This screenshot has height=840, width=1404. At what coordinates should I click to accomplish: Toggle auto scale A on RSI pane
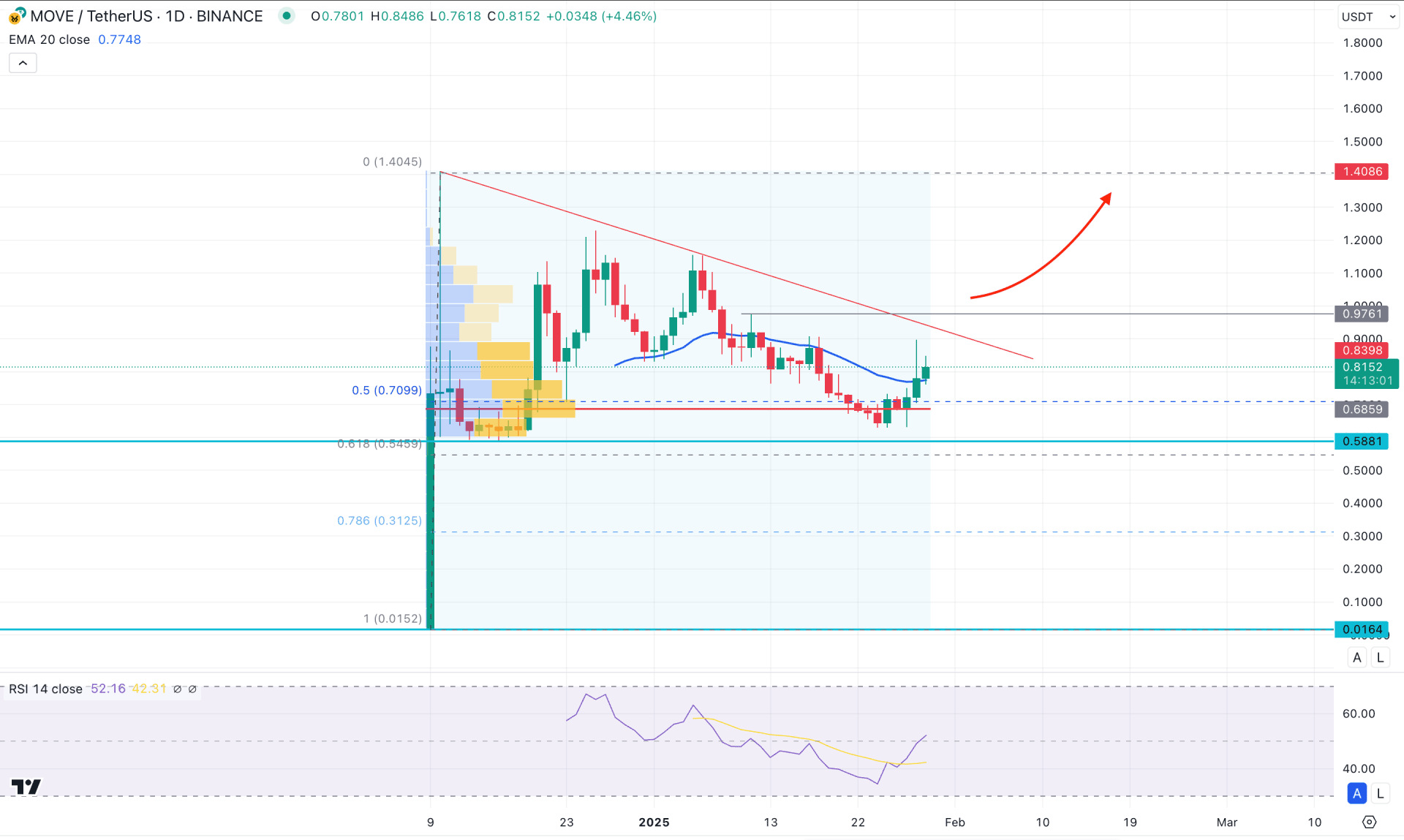pyautogui.click(x=1357, y=792)
